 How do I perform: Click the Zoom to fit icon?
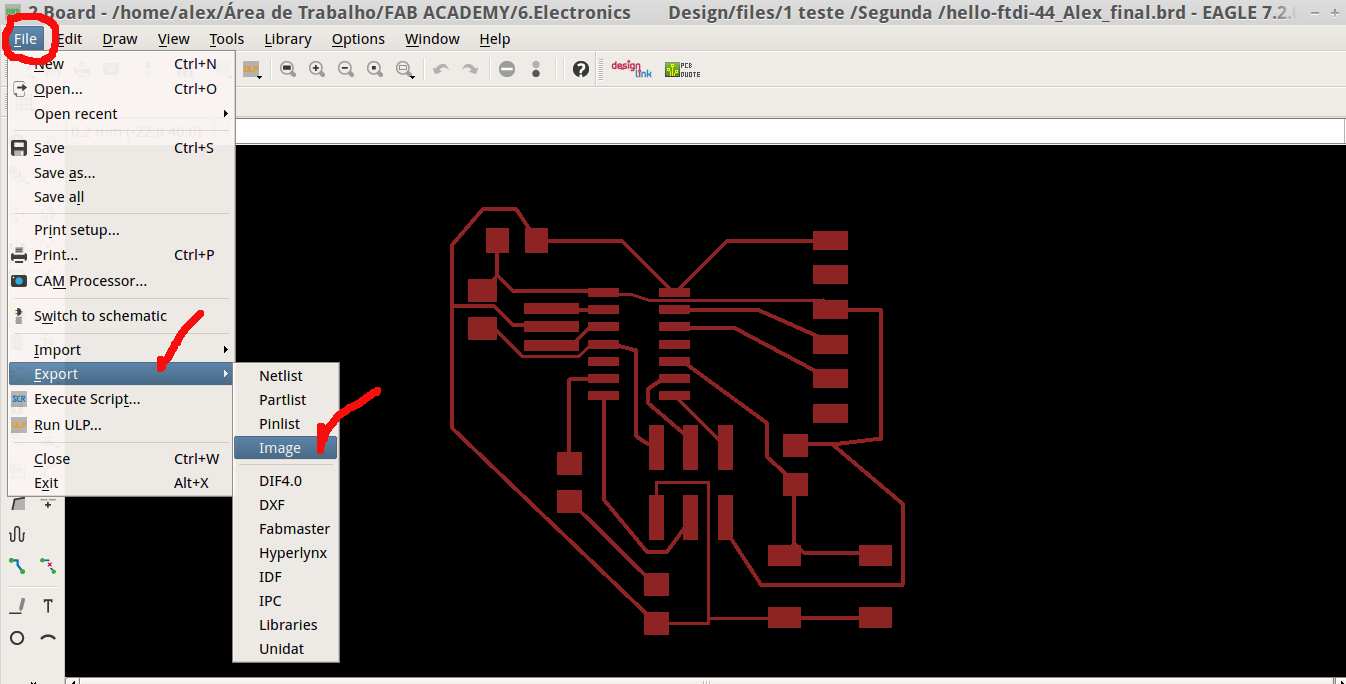pyautogui.click(x=288, y=69)
